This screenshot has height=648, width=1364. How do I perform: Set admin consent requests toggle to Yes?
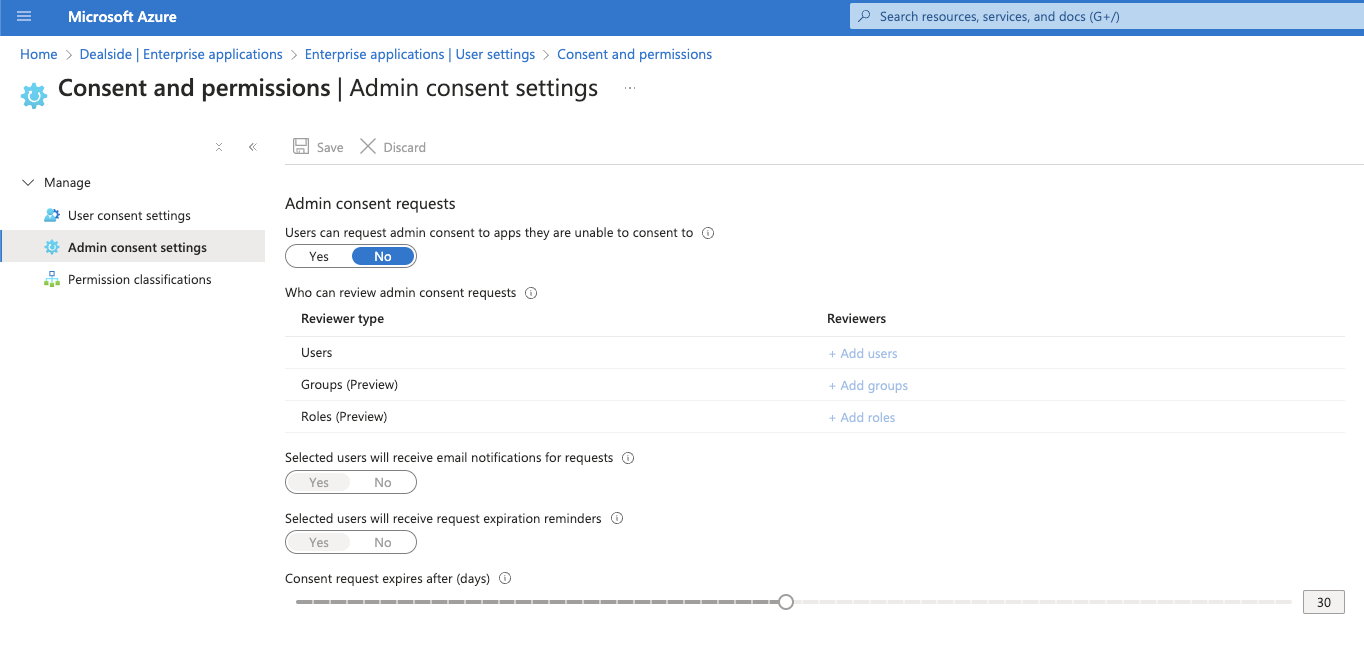pos(319,257)
